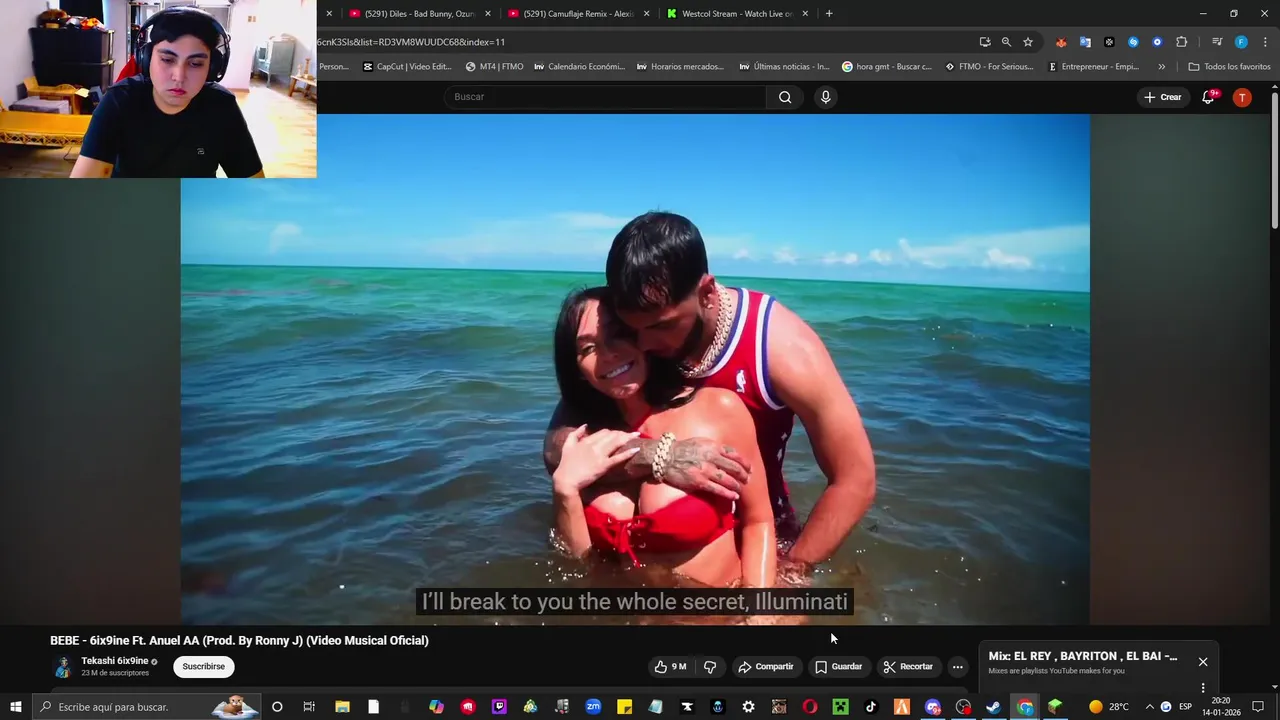Open Mix playlist three-dot options
Screen dimensions: 1280x720
[x=1203, y=688]
